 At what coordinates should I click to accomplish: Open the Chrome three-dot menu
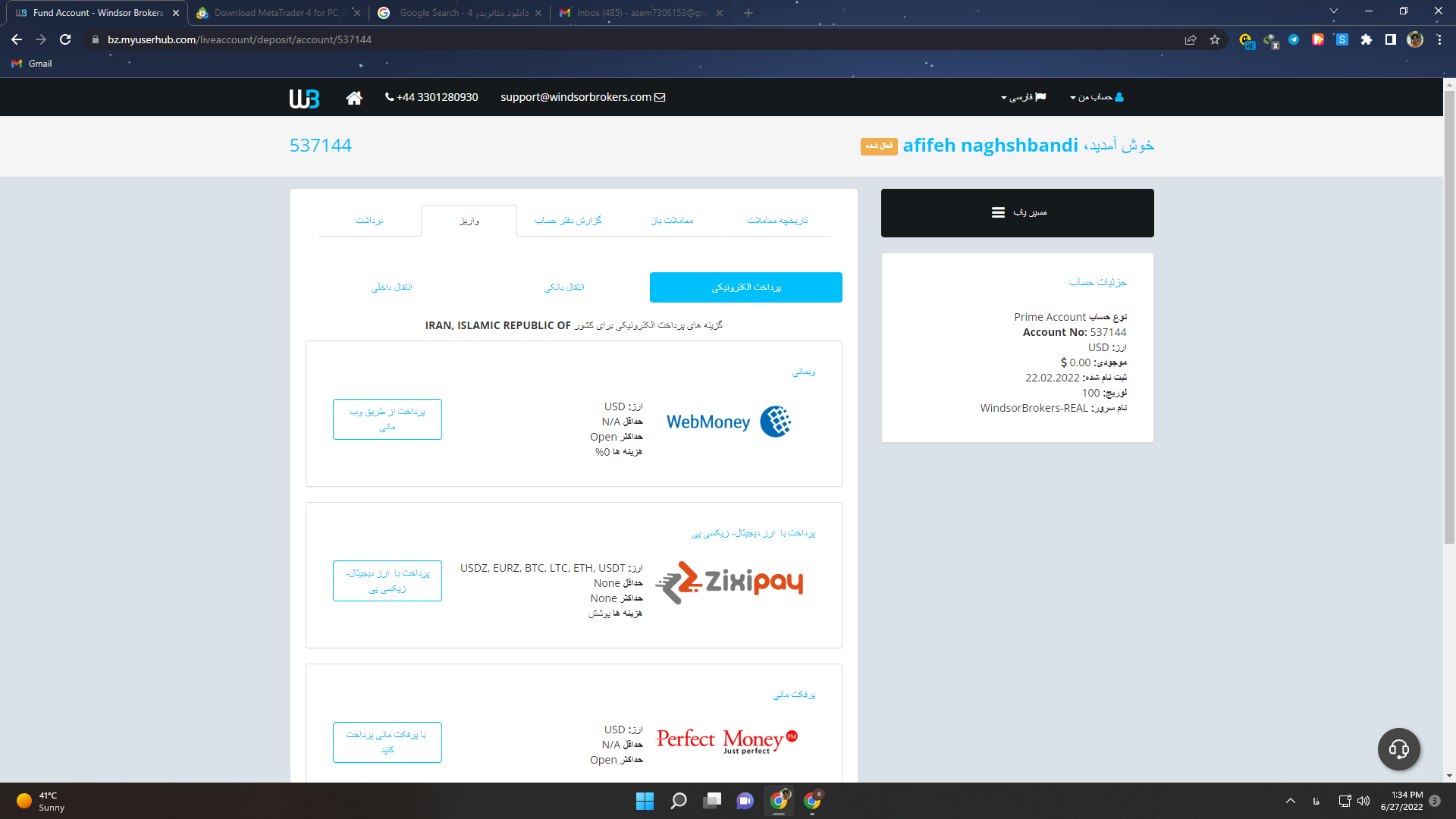[x=1439, y=39]
